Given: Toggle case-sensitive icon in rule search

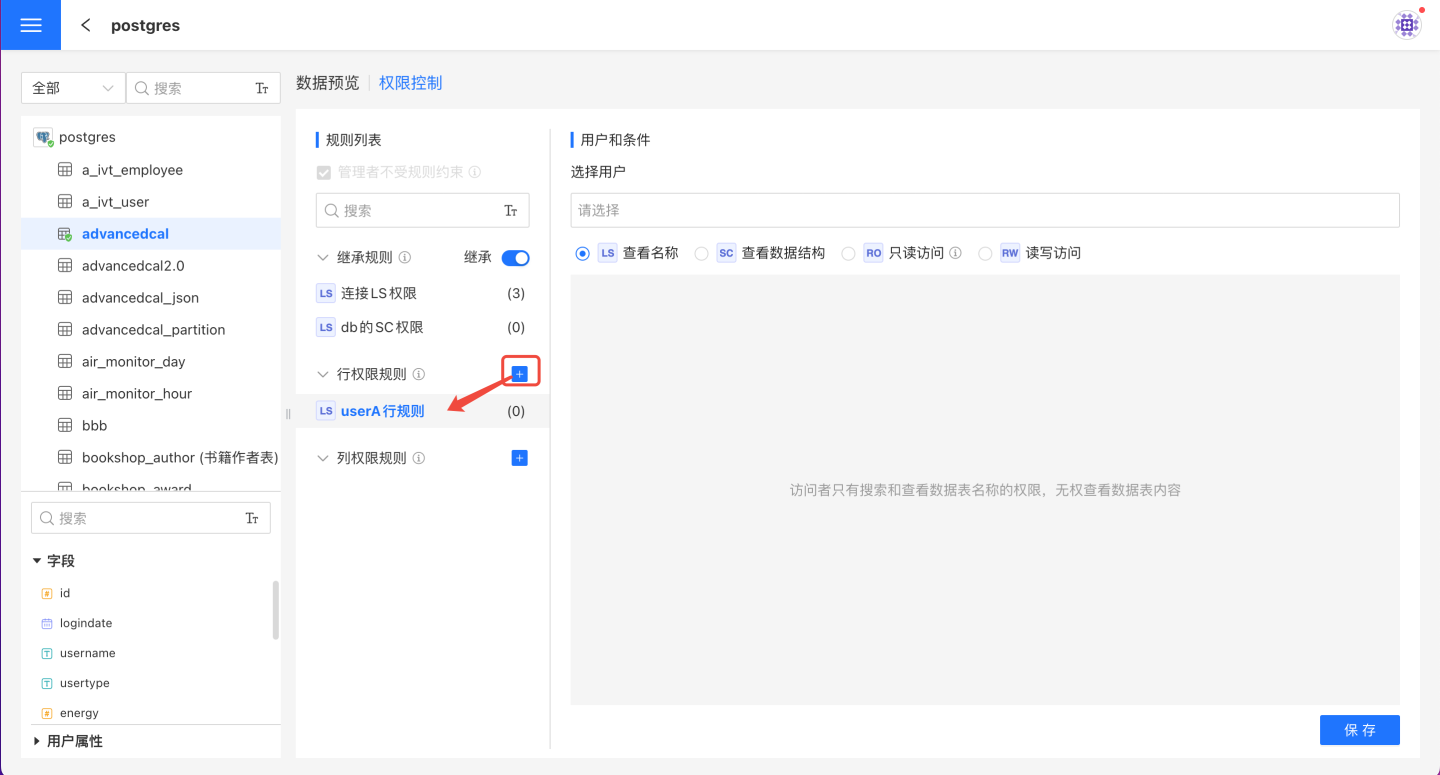Looking at the screenshot, I should [511, 211].
